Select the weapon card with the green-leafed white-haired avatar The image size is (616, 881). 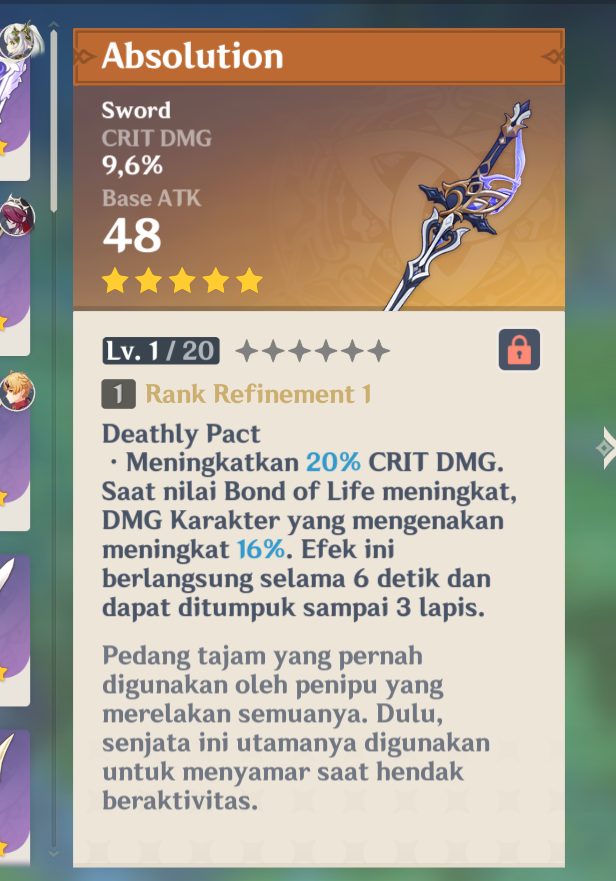point(15,101)
